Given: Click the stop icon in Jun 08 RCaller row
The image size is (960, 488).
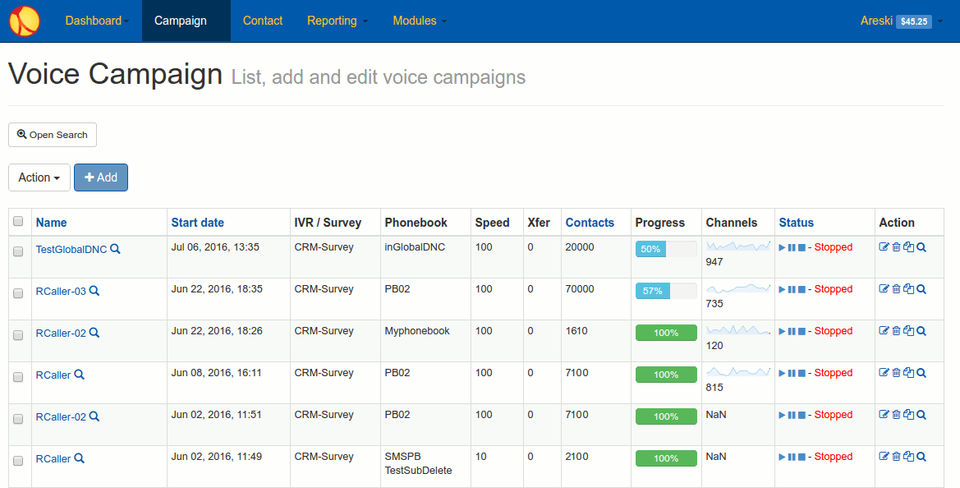Looking at the screenshot, I should point(802,373).
